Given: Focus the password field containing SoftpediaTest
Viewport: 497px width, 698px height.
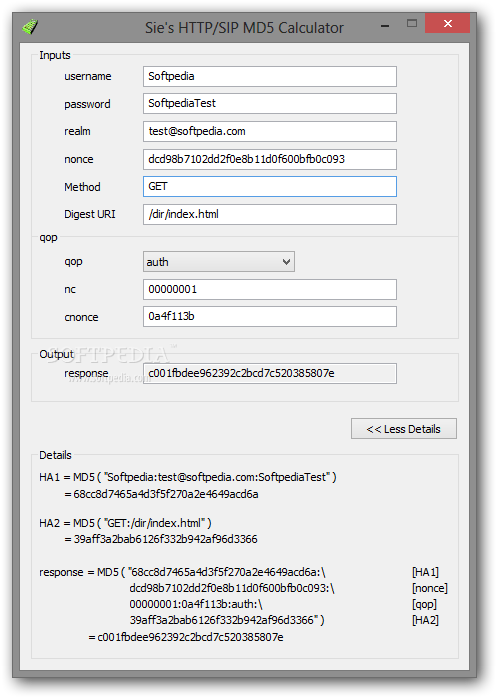Looking at the screenshot, I should click(269, 104).
